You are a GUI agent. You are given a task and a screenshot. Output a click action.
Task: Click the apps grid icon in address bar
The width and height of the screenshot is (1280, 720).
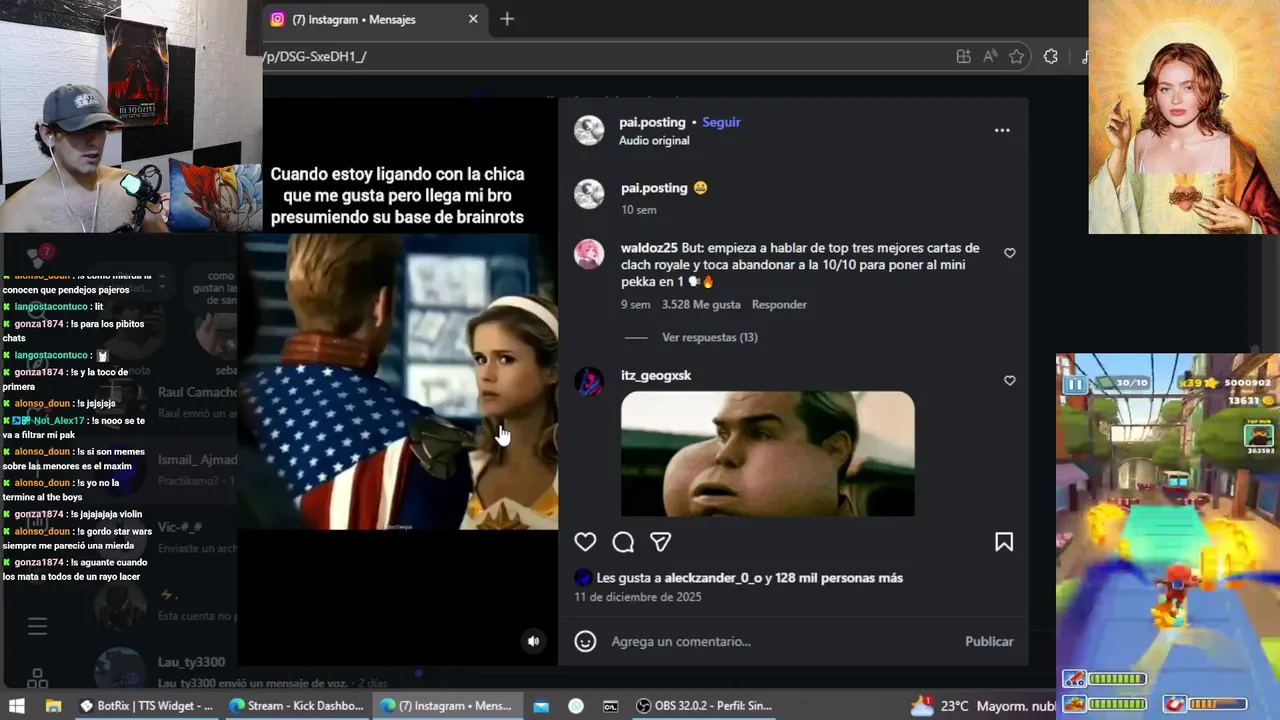tap(963, 57)
